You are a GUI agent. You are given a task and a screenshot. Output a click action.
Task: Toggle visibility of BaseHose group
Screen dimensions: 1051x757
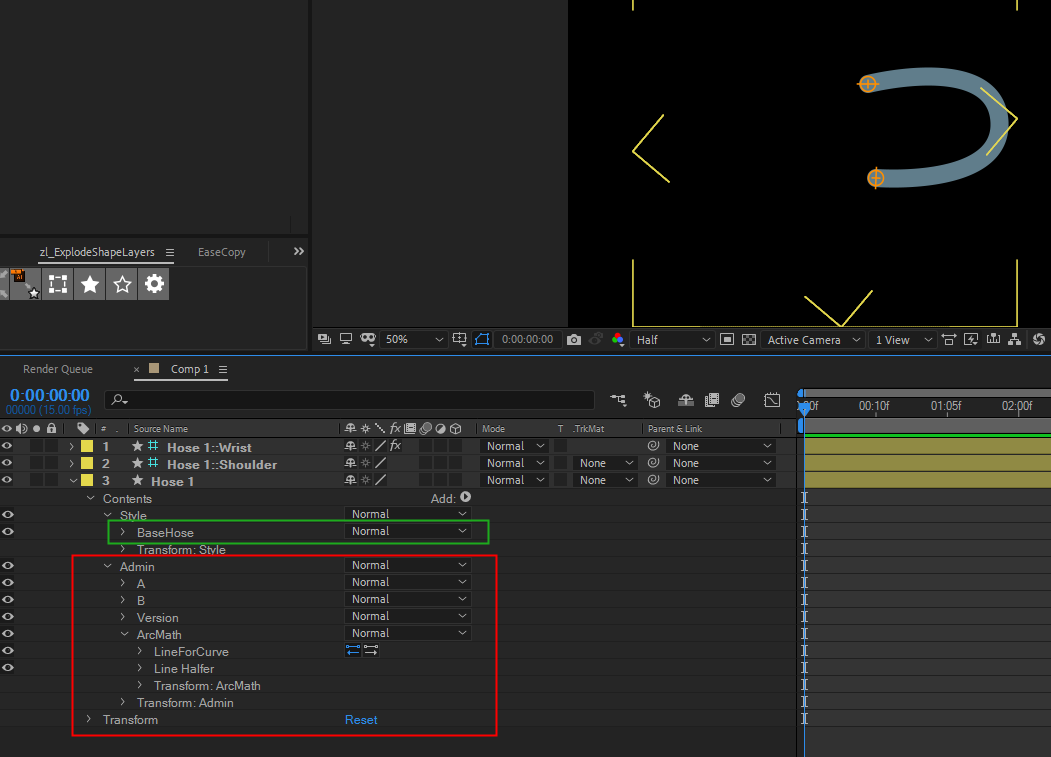pyautogui.click(x=8, y=532)
